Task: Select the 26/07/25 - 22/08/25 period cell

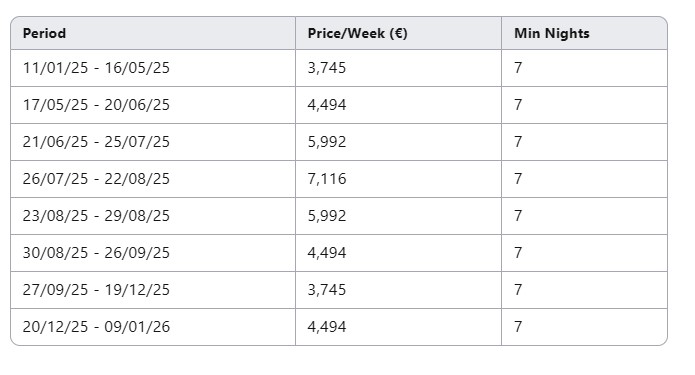Action: 153,179
